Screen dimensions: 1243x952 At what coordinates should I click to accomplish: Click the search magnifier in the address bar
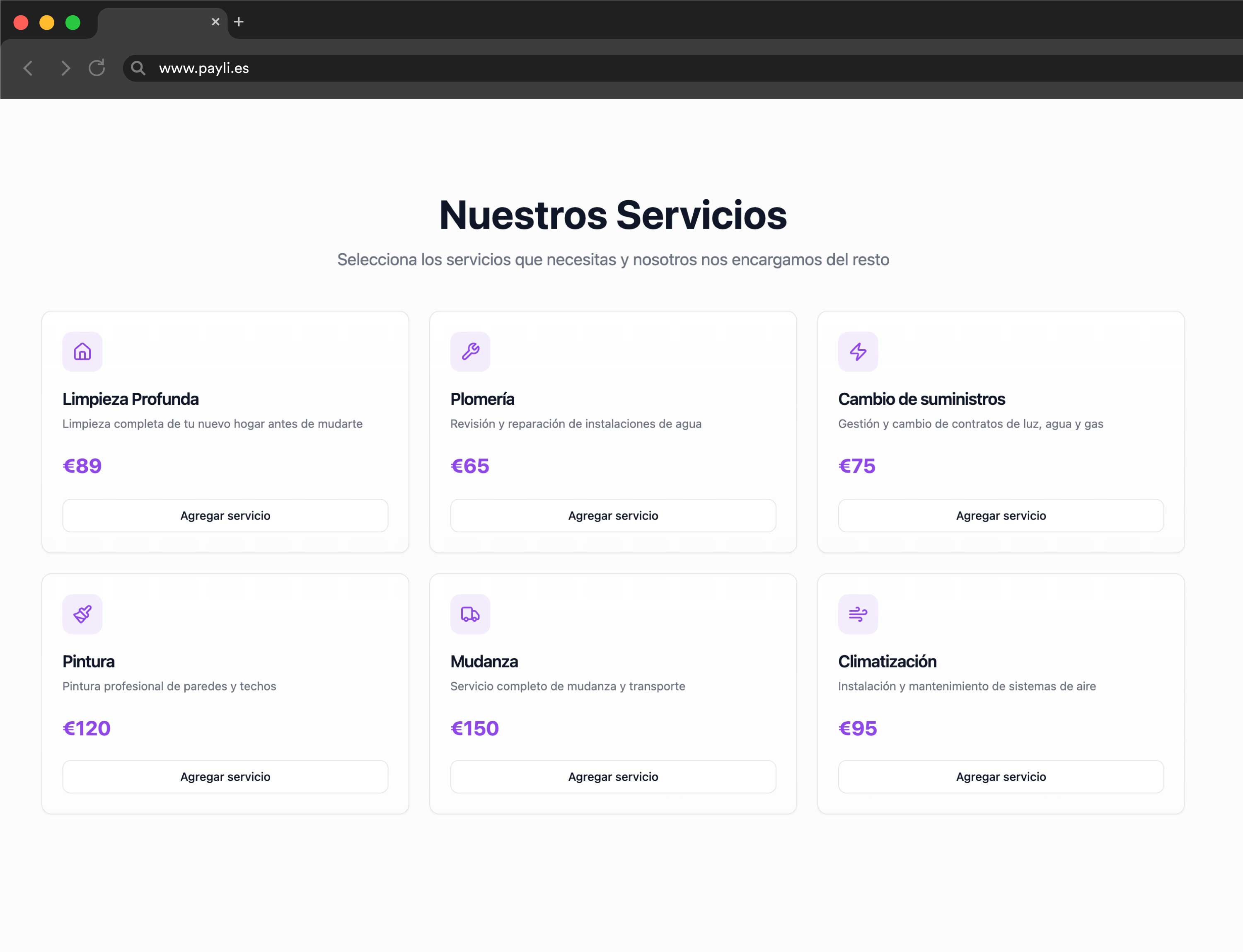[138, 68]
